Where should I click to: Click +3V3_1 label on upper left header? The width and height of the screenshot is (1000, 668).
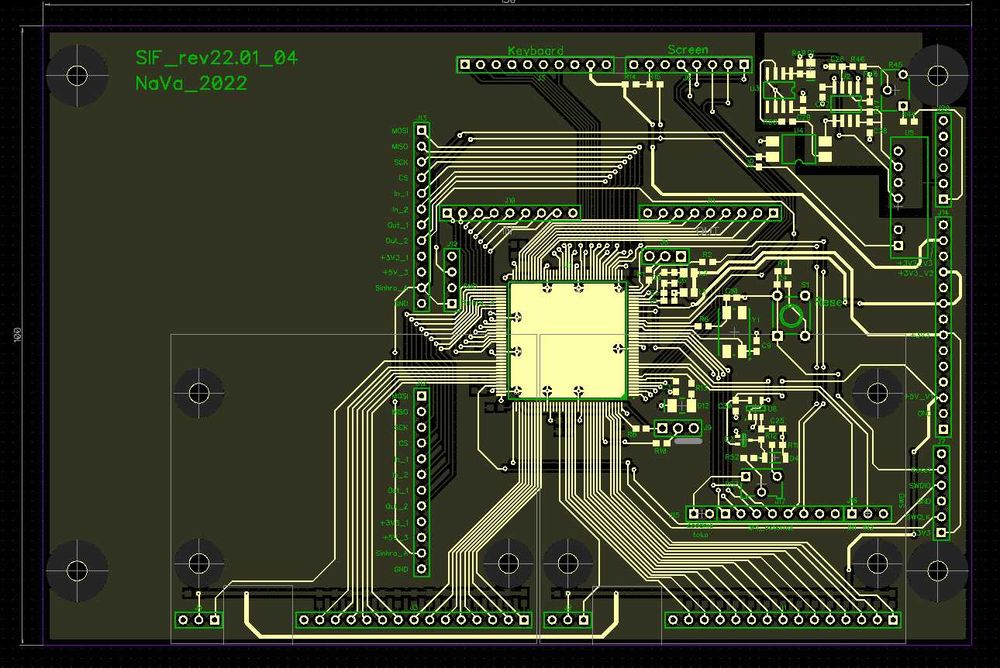(x=395, y=258)
